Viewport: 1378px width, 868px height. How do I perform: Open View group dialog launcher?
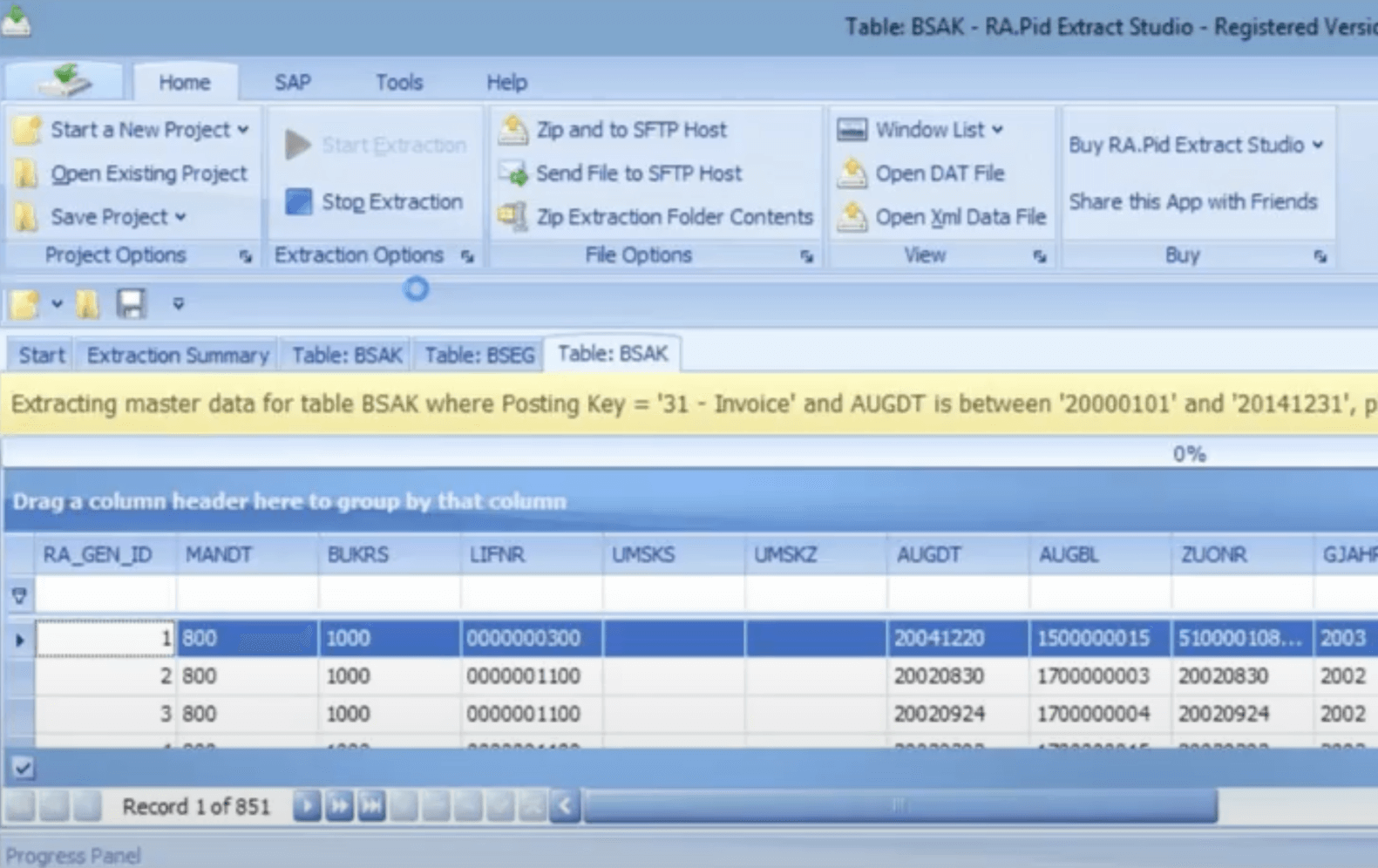click(x=1040, y=256)
